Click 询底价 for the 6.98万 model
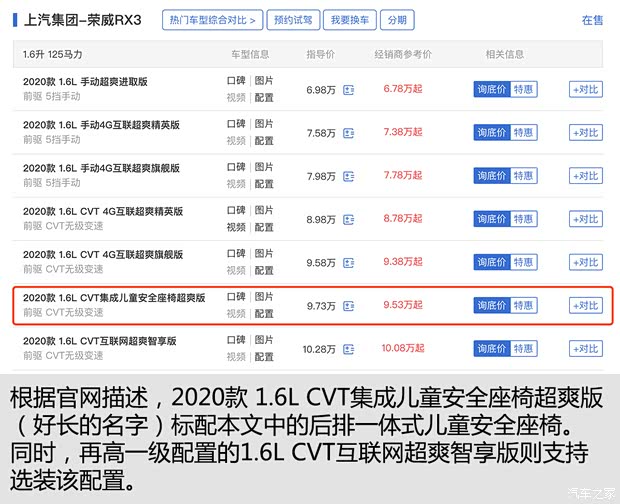Screen dimensions: 620x504 click(x=491, y=90)
